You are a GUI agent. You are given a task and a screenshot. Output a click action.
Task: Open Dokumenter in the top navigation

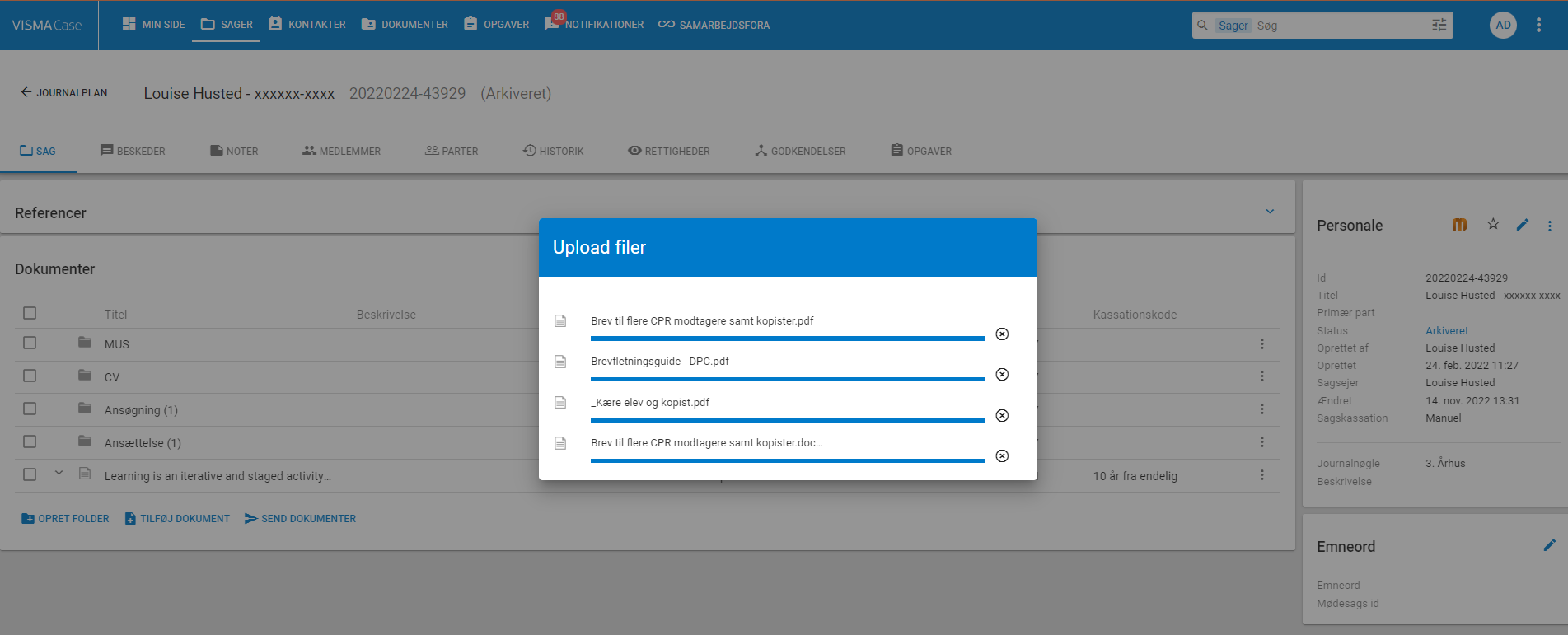click(405, 25)
